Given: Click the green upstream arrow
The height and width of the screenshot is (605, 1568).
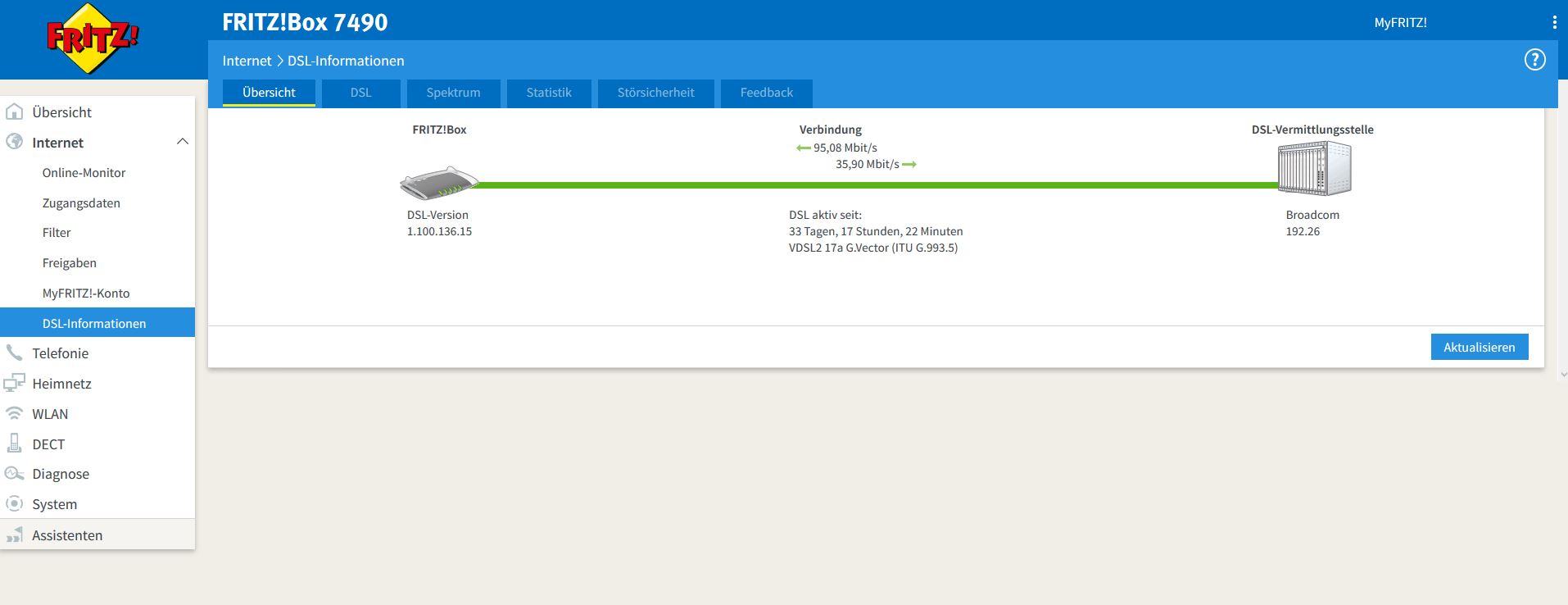Looking at the screenshot, I should coord(909,165).
